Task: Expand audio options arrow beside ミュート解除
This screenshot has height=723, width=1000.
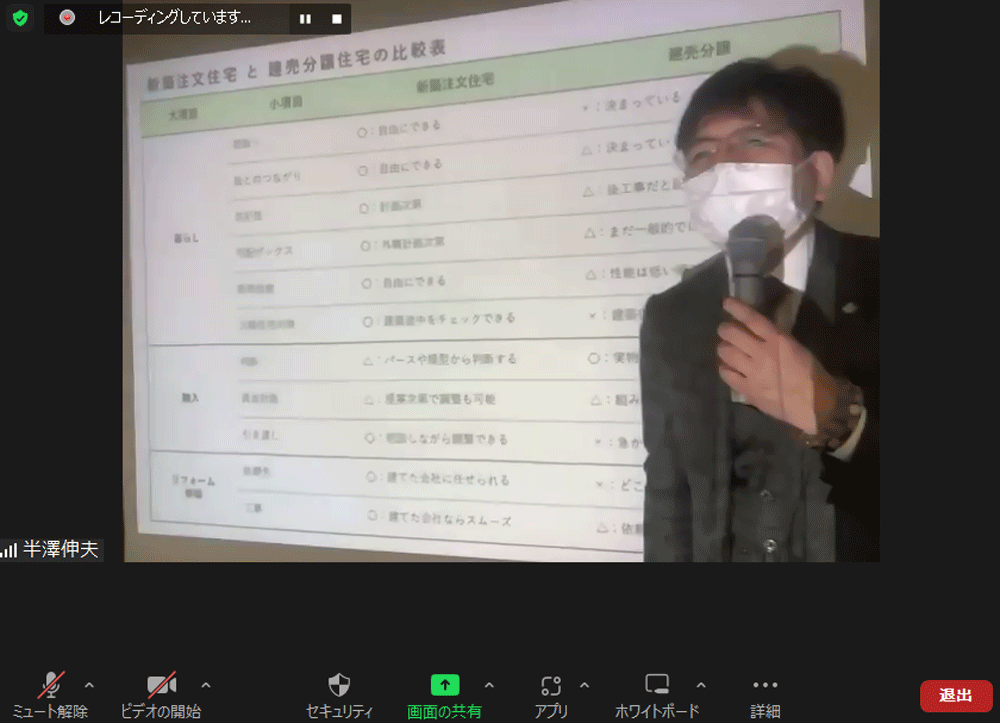Action: click(x=89, y=685)
